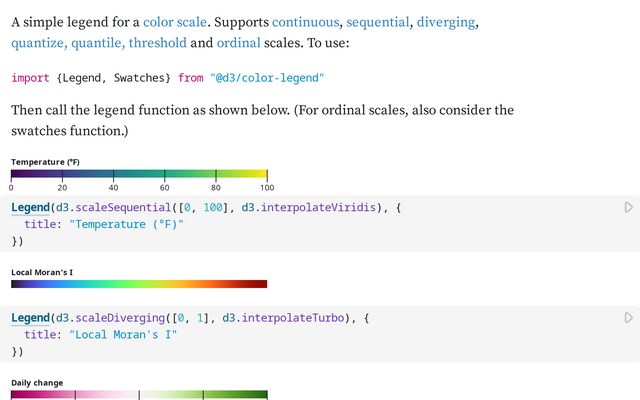Viewport: 640px width, 400px height.
Task: Click the "Temperature (°F)" title string in code
Action: tap(128, 224)
